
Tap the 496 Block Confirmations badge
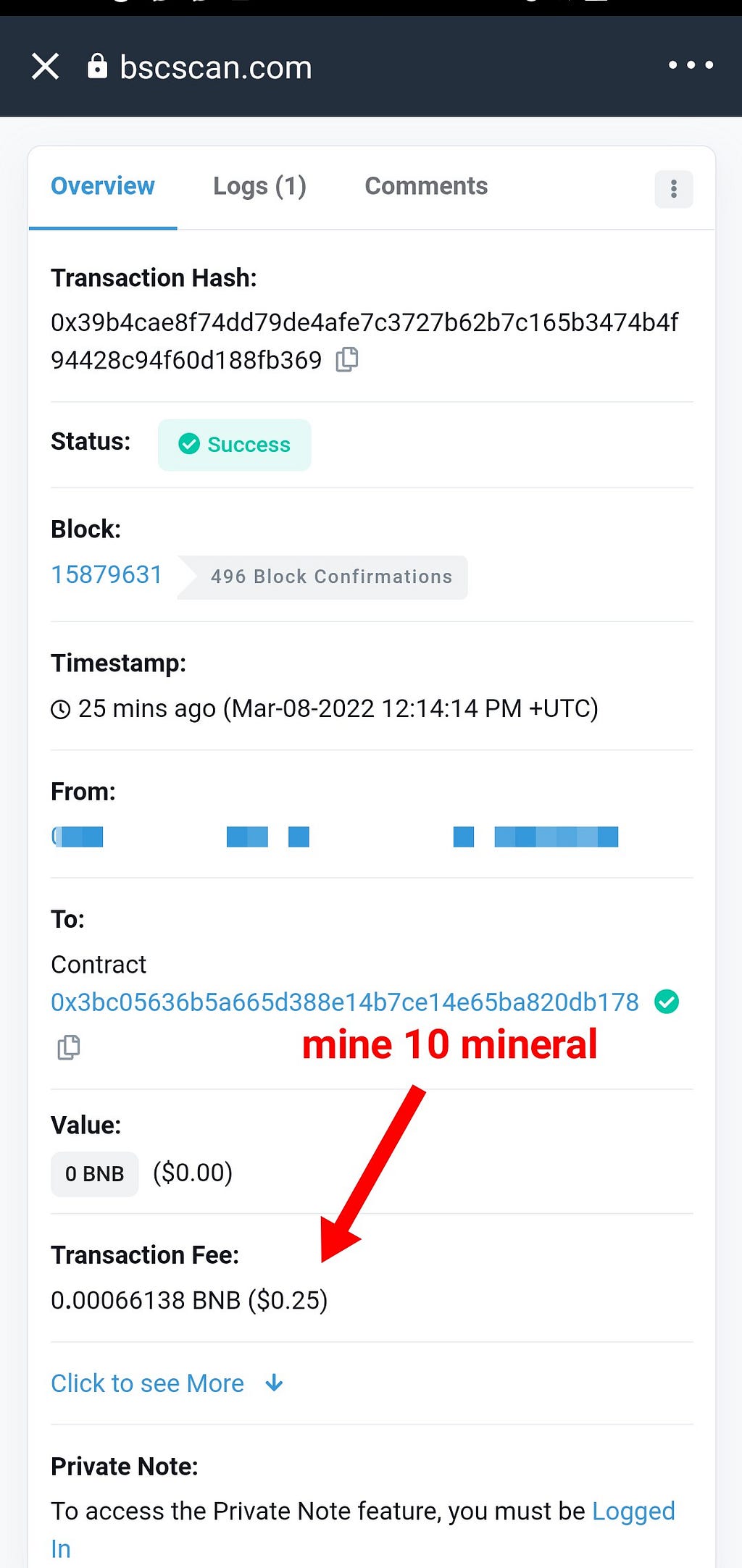(x=323, y=577)
